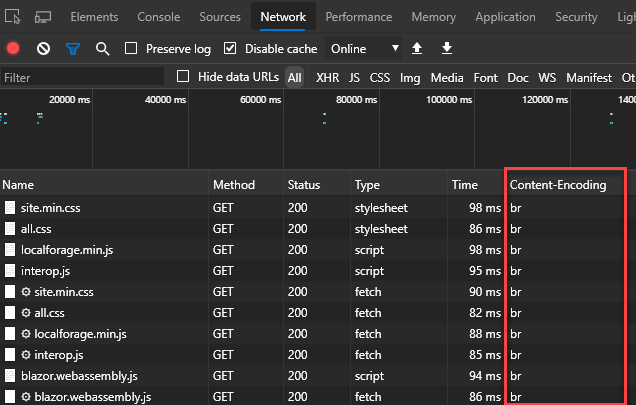The width and height of the screenshot is (636, 405).
Task: Activate the inspect element picker
Action: [x=14, y=17]
